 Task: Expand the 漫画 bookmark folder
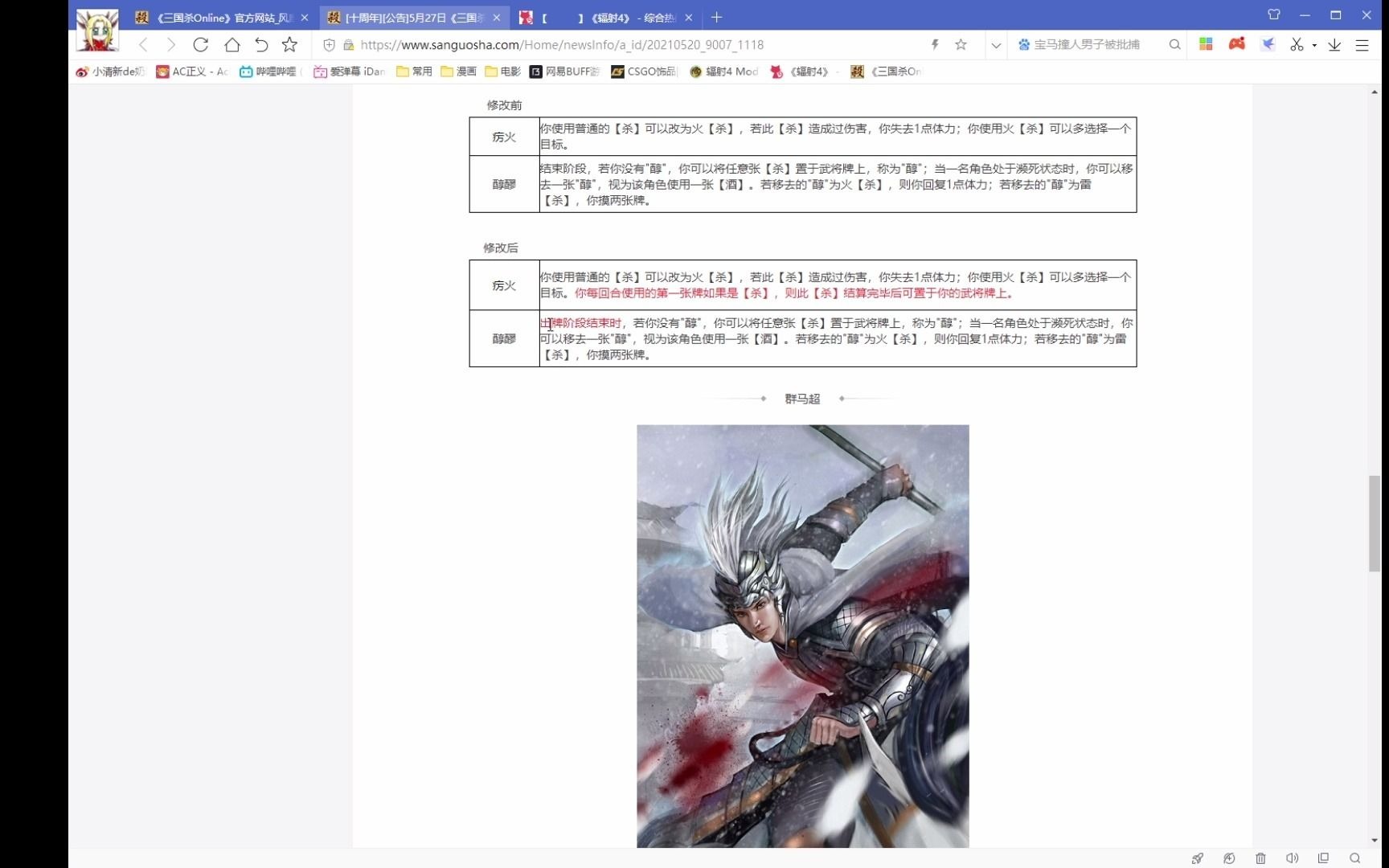pos(458,72)
